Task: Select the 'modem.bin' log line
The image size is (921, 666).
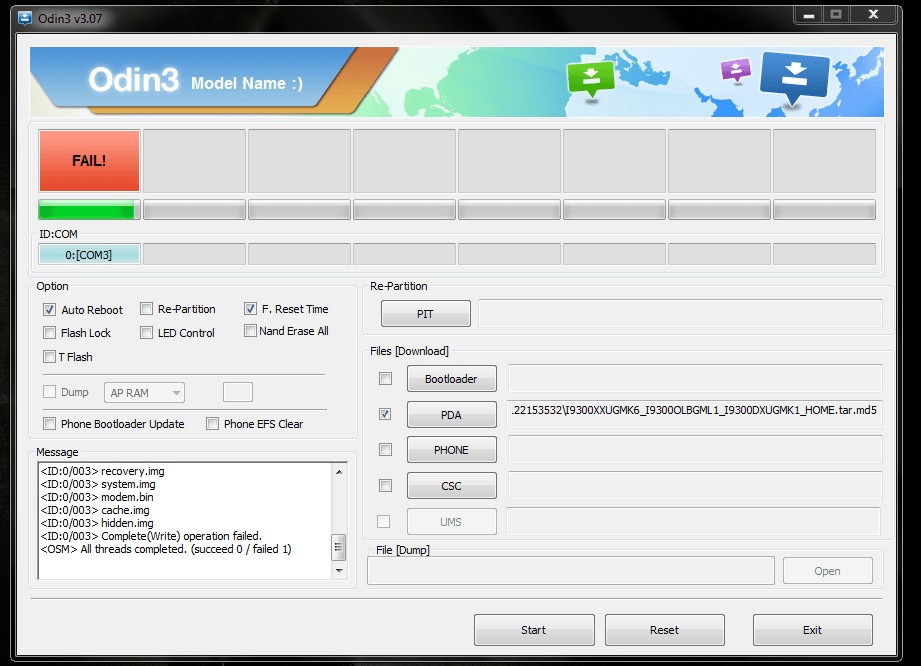Action: (97, 497)
